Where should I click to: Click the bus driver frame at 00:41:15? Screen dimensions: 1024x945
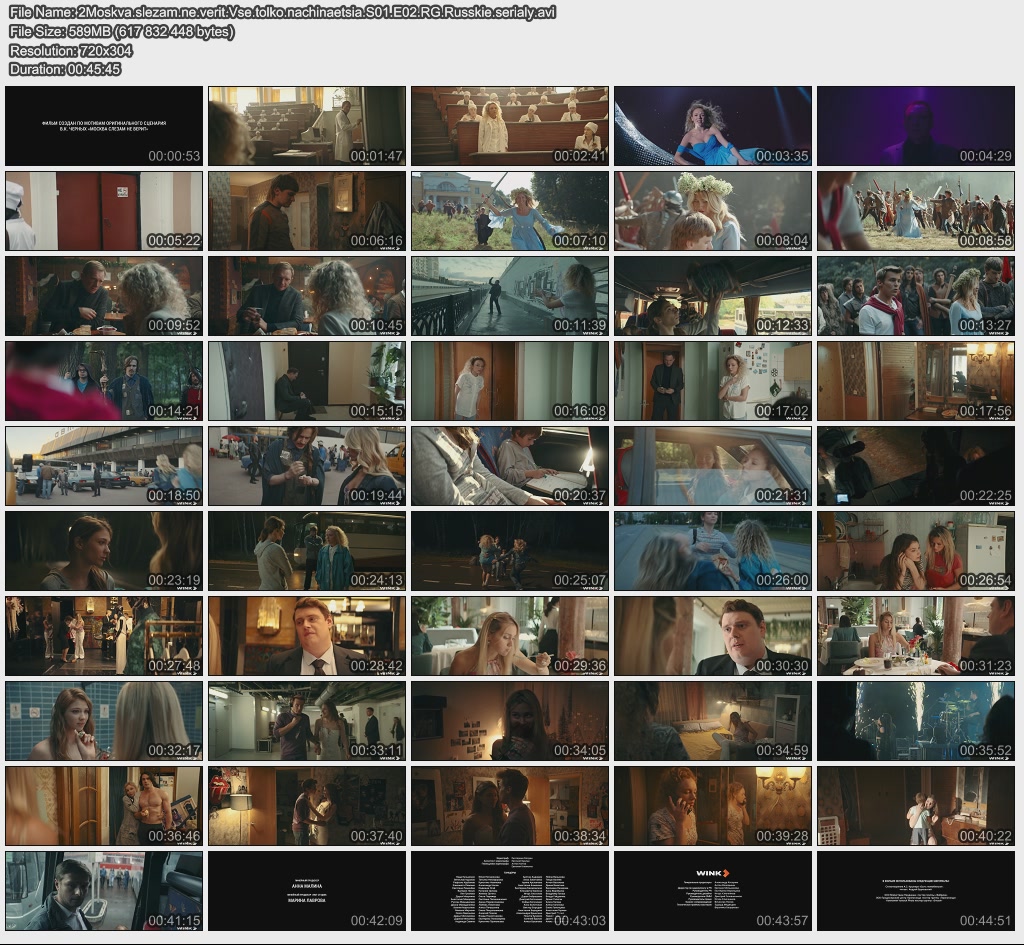click(x=104, y=891)
